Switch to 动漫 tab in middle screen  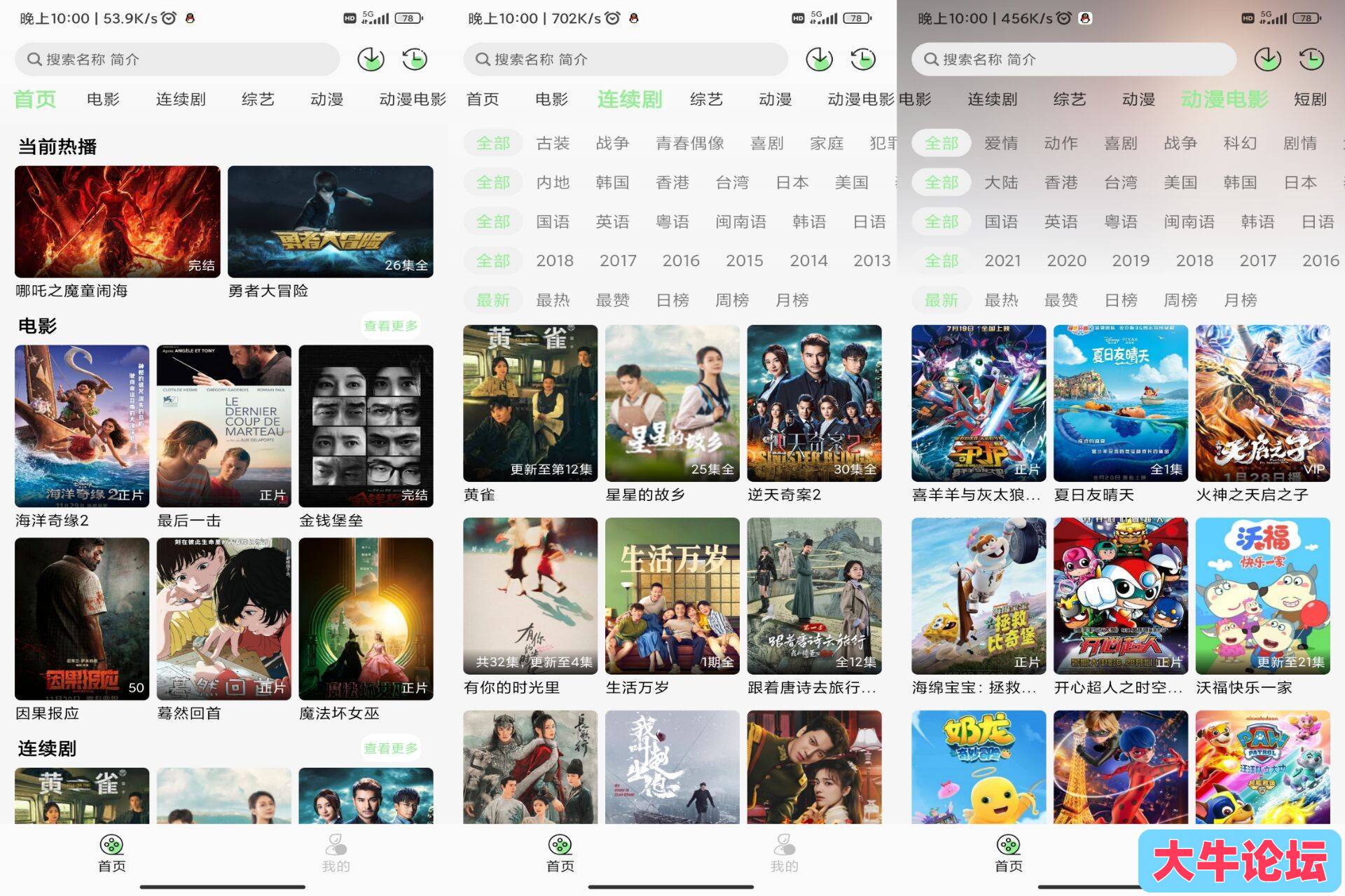[775, 99]
